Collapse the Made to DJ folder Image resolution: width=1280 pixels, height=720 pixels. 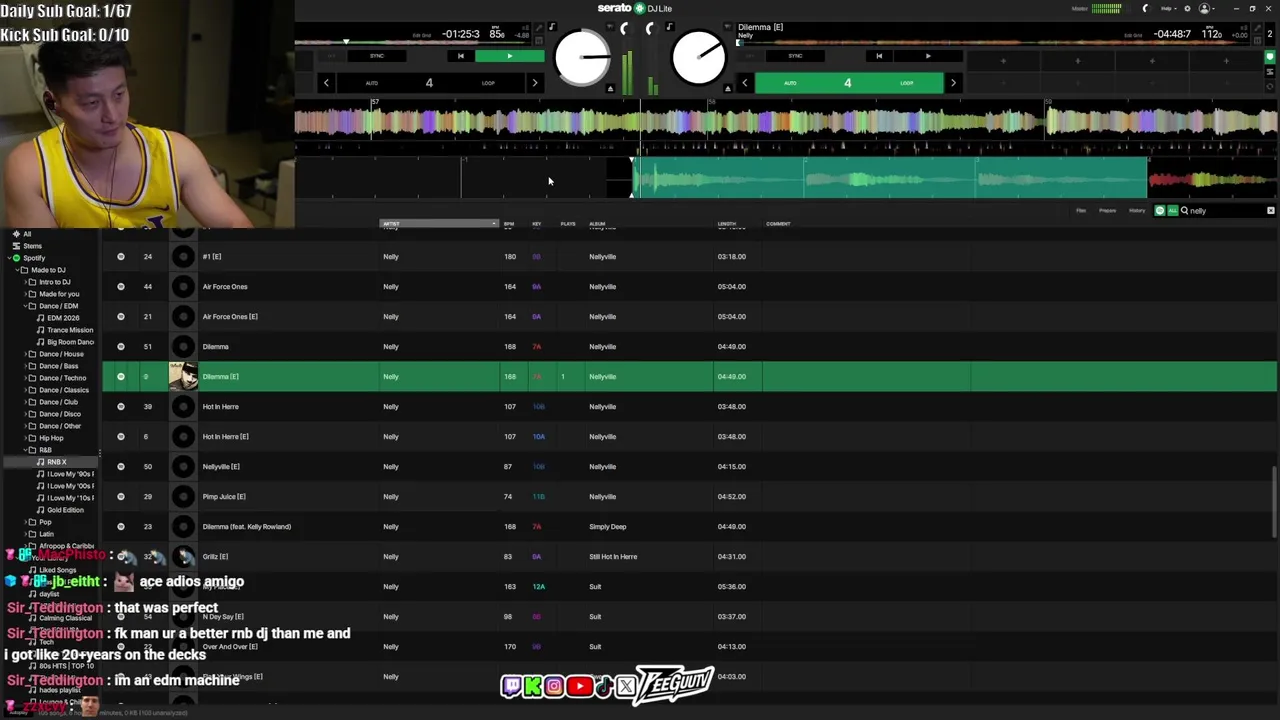point(18,270)
